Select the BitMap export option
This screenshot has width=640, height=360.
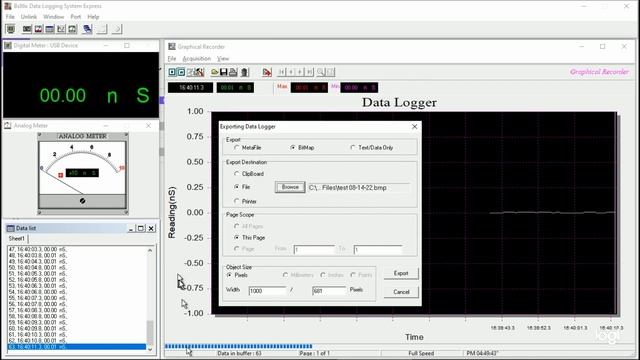pyautogui.click(x=302, y=148)
